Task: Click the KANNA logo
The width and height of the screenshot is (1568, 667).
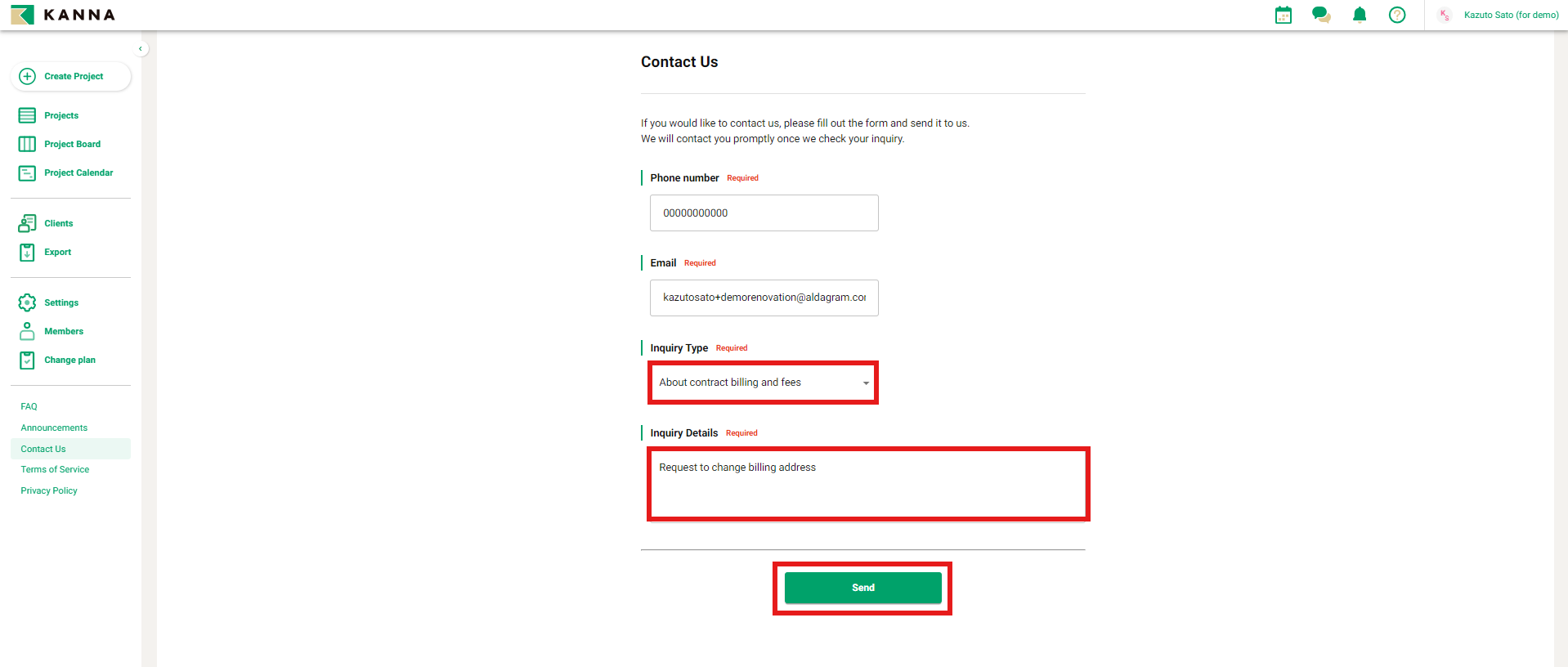Action: pyautogui.click(x=63, y=15)
